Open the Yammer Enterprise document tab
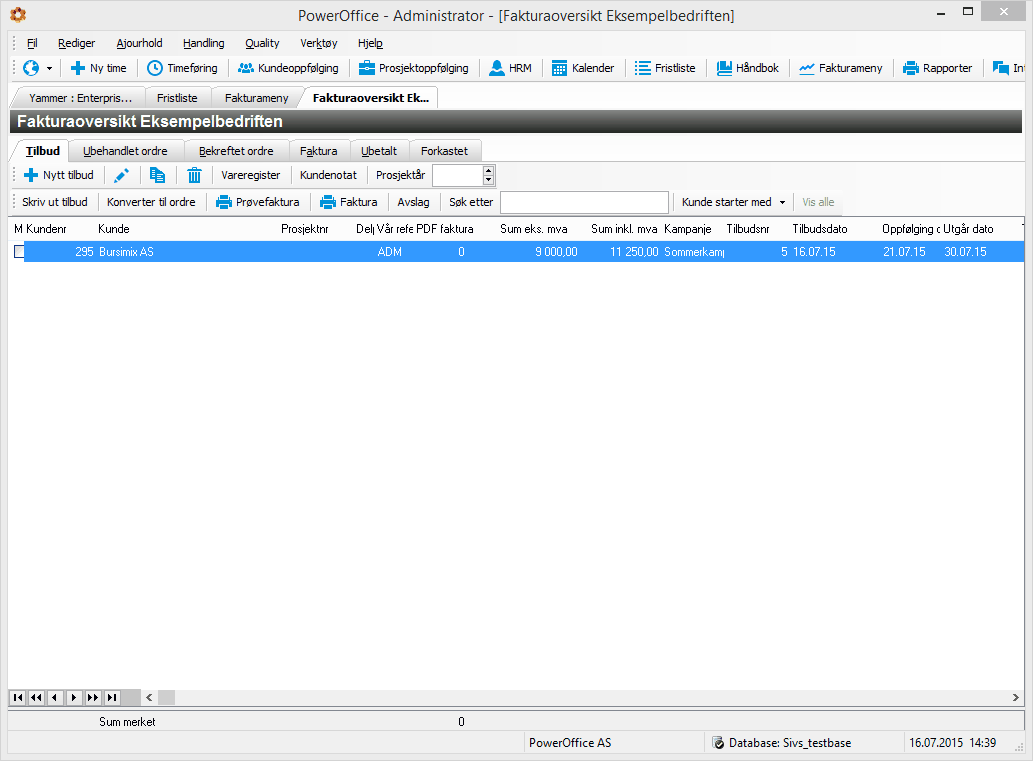 (x=80, y=98)
